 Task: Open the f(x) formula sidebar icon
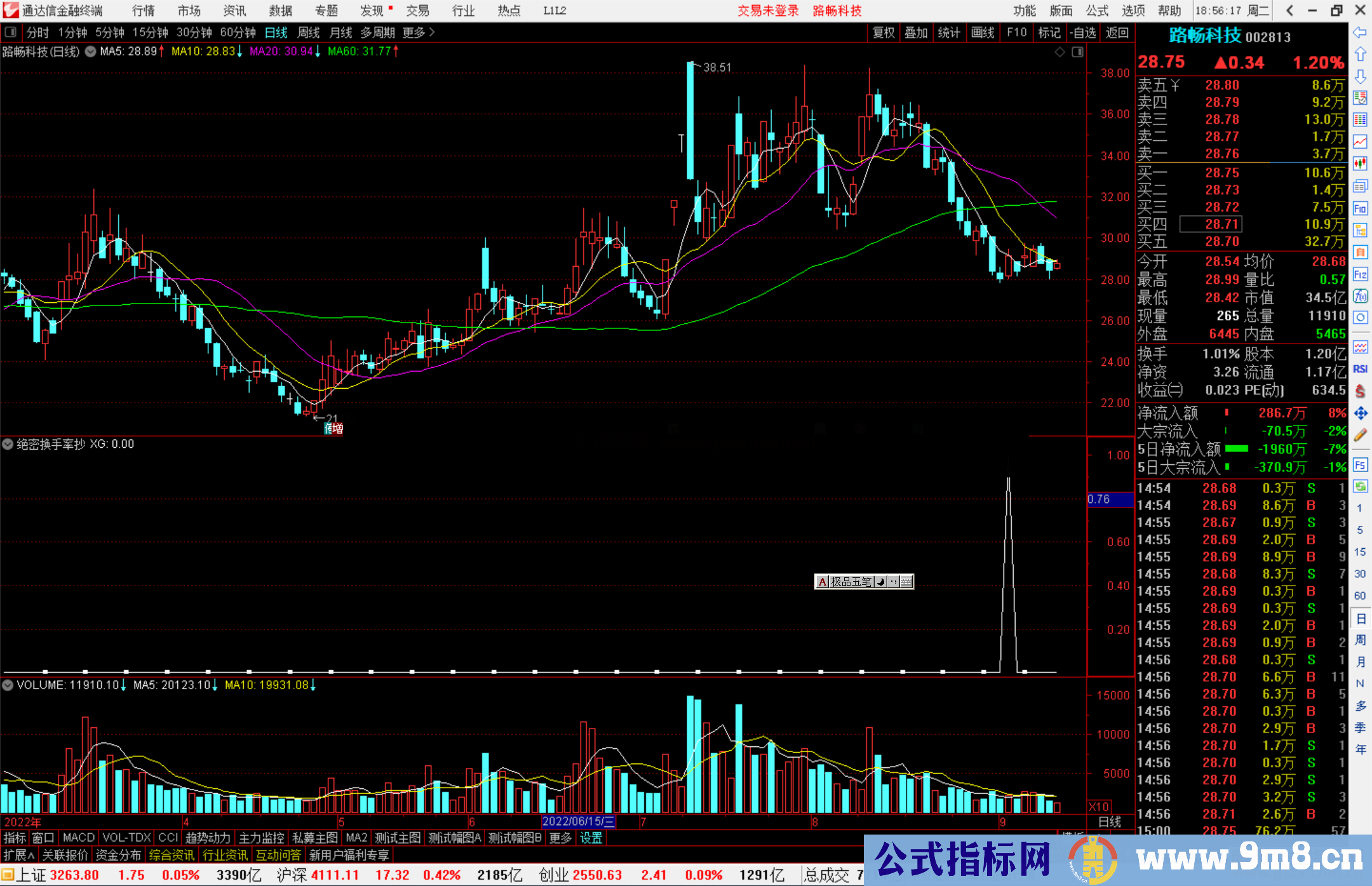[1360, 296]
